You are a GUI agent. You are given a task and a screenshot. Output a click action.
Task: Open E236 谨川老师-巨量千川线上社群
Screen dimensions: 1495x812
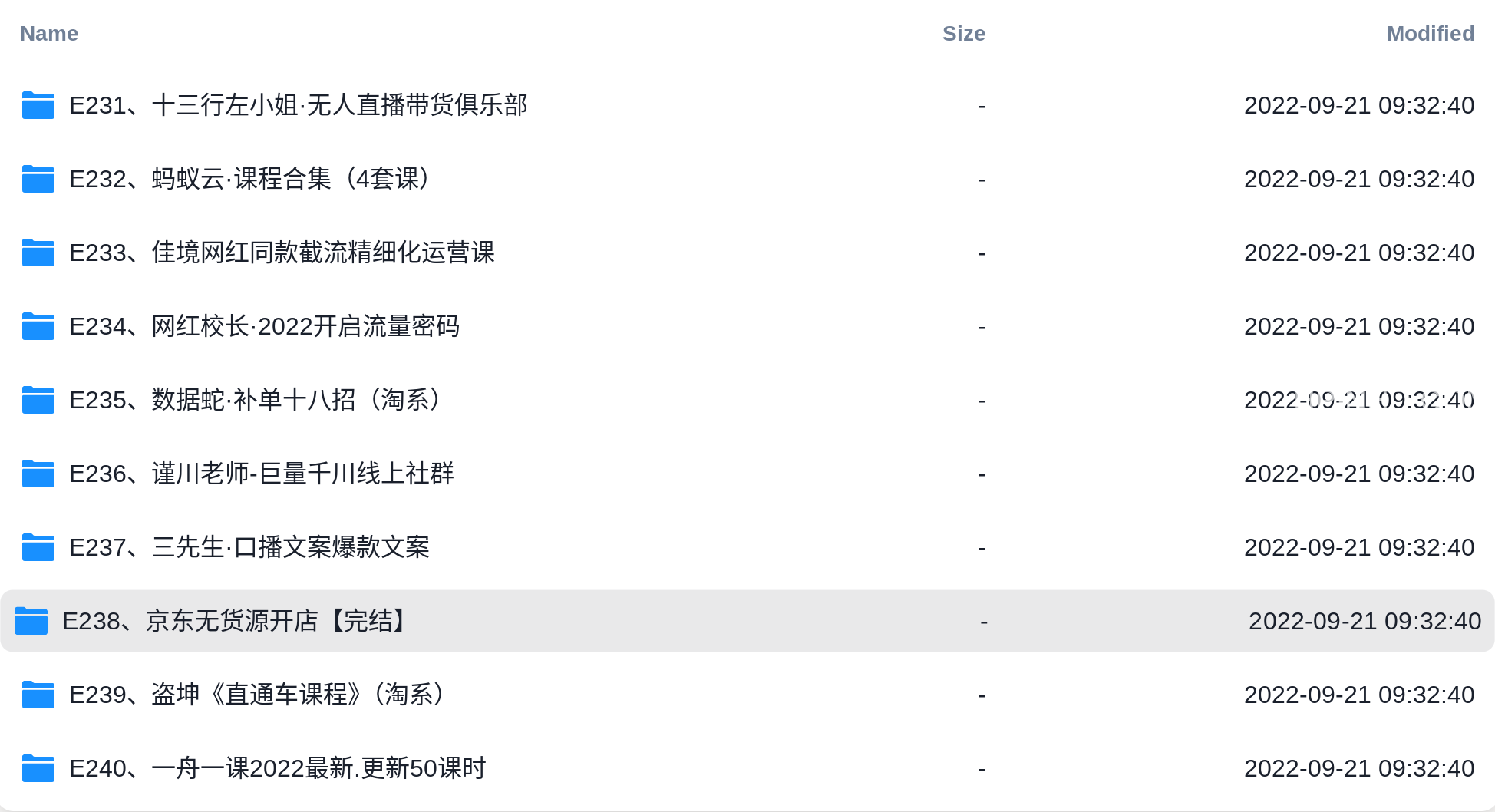[262, 474]
